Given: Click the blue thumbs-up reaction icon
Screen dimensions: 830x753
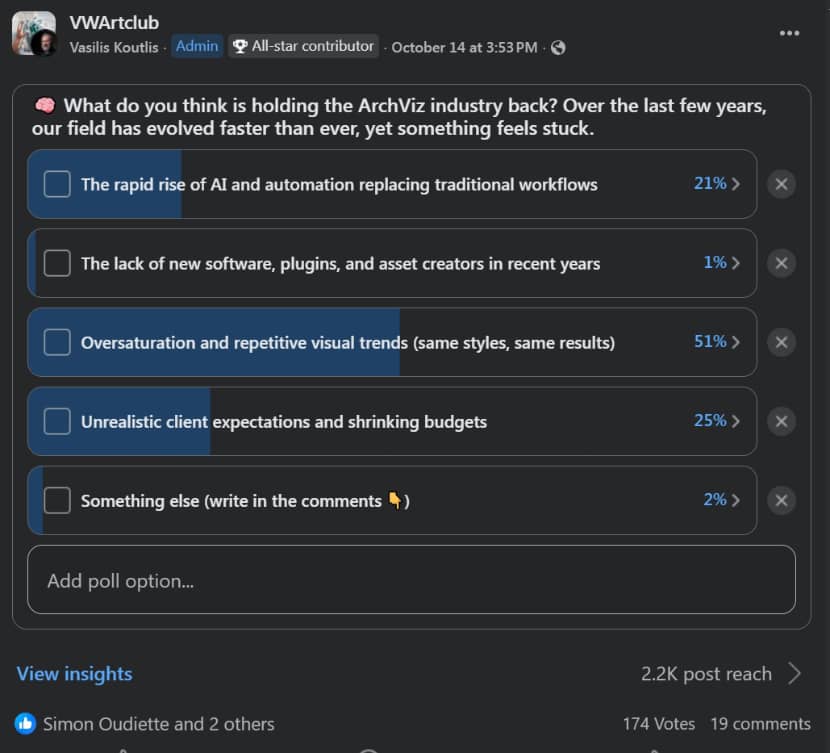Looking at the screenshot, I should 25,723.
